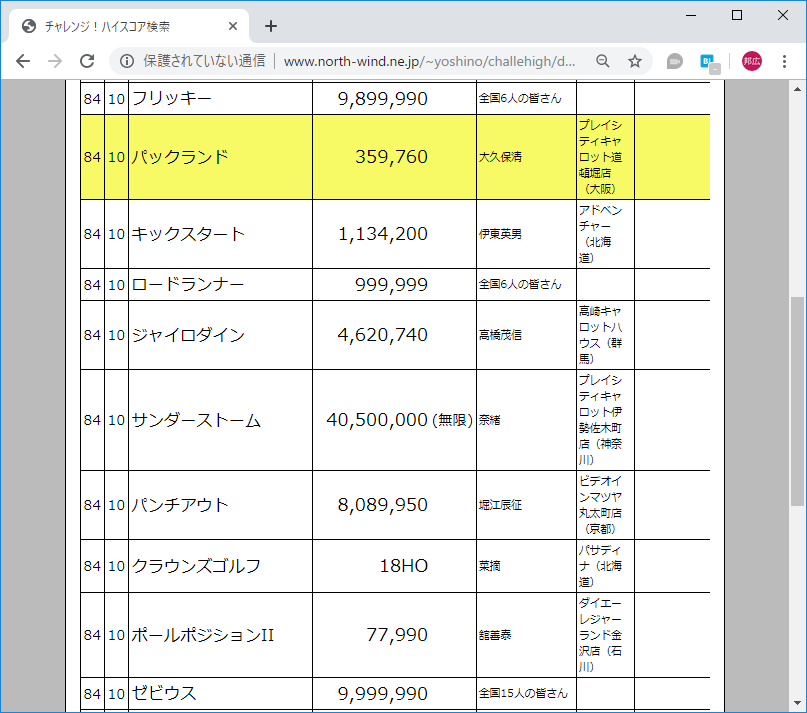Click the back navigation arrow

pos(22,60)
